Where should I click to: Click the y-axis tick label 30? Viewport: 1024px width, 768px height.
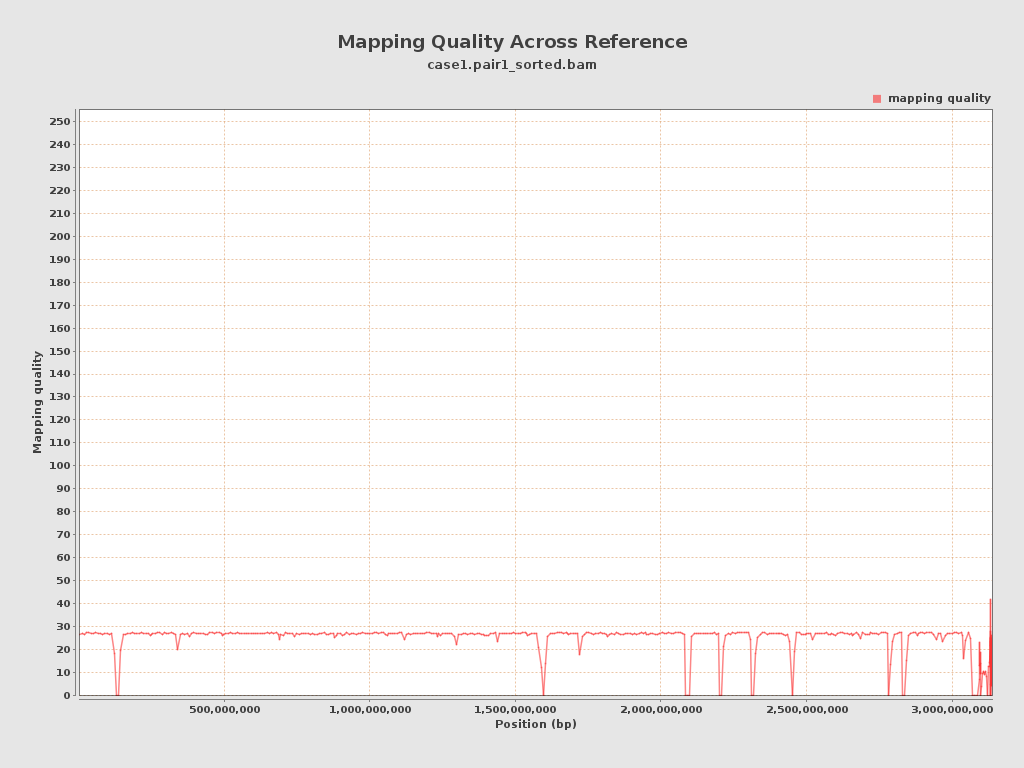click(63, 626)
